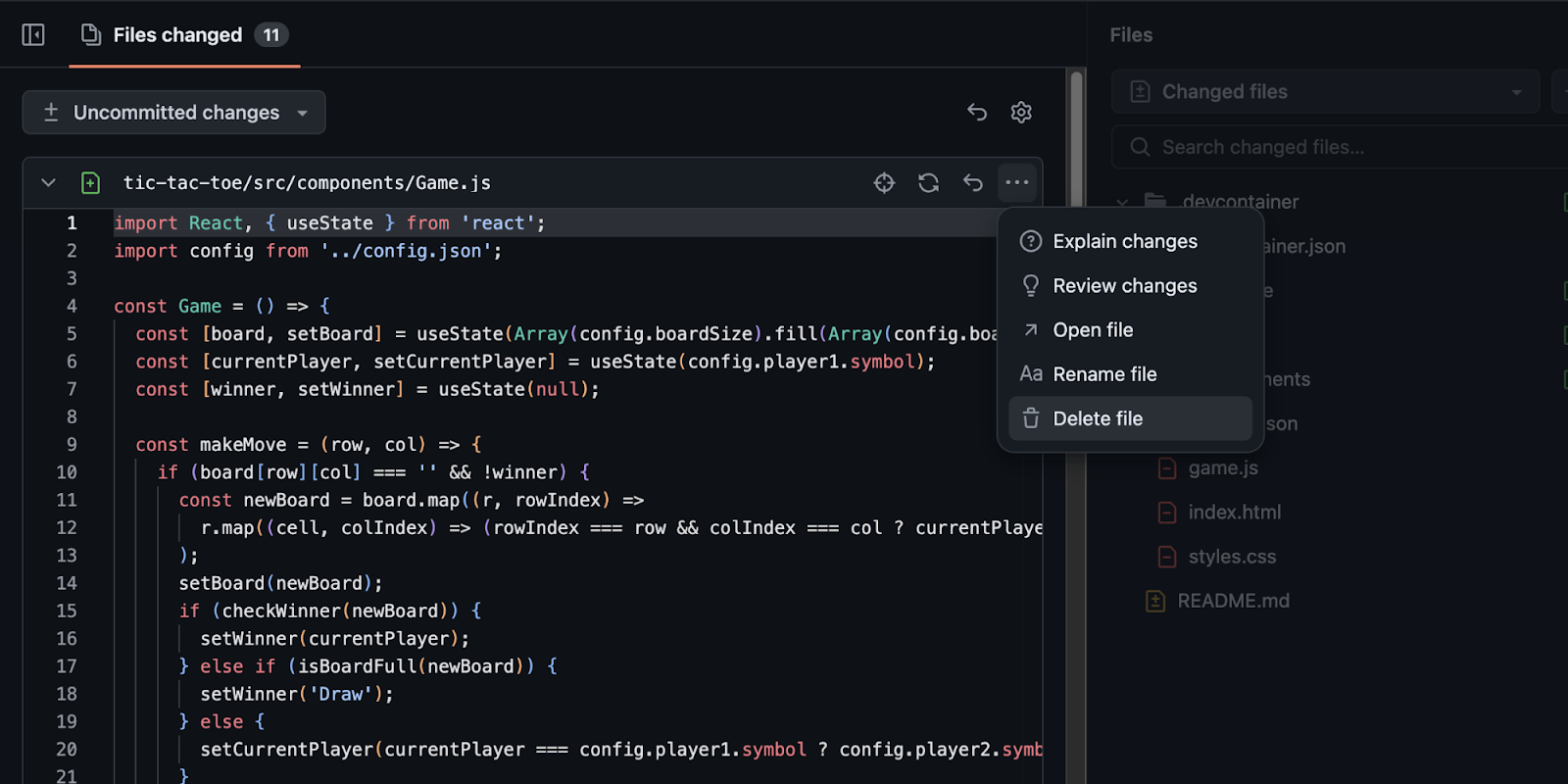
Task: Click the magnifier icon in the search field
Action: pyautogui.click(x=1140, y=147)
